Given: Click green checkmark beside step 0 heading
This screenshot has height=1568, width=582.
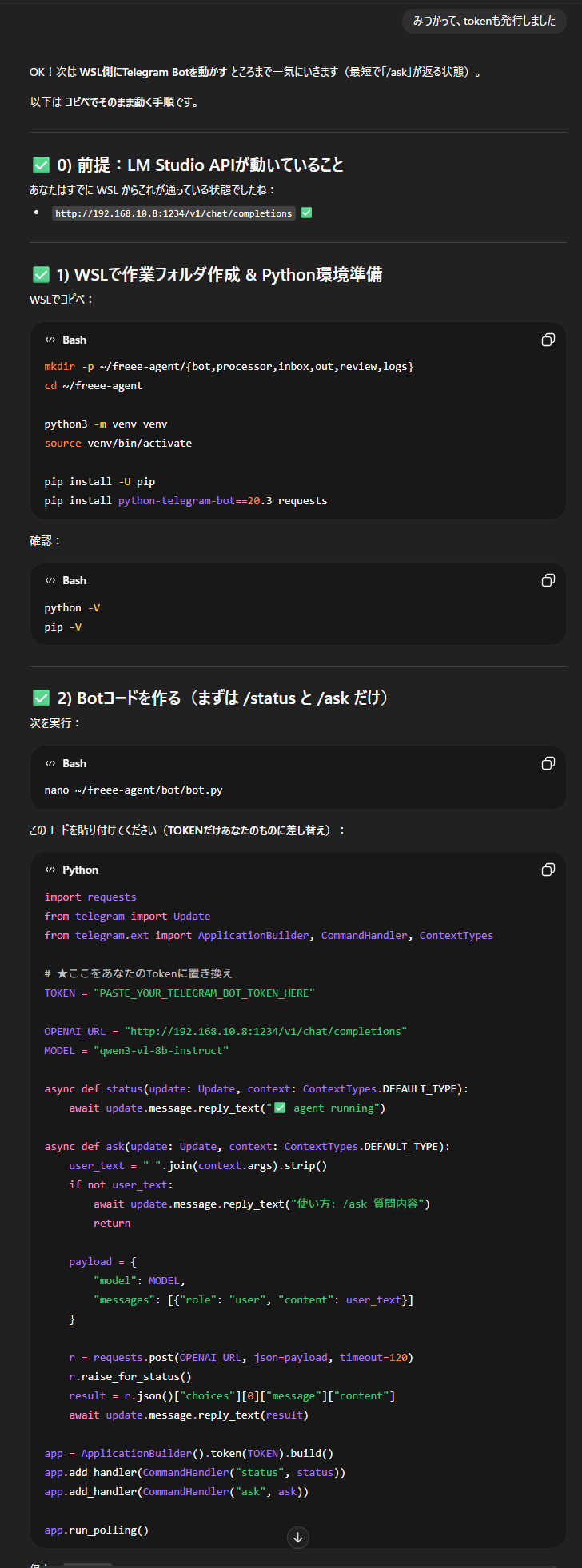Looking at the screenshot, I should pos(41,165).
